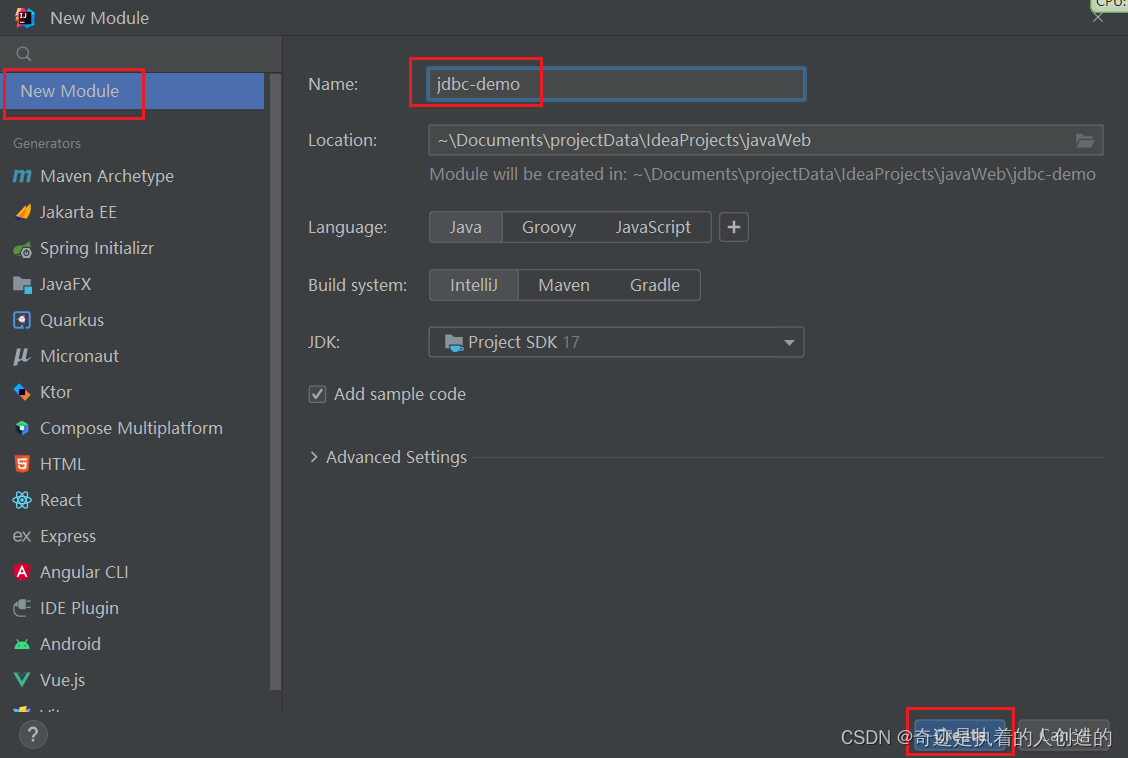
Task: Select the Micronaut generator icon
Action: point(22,356)
